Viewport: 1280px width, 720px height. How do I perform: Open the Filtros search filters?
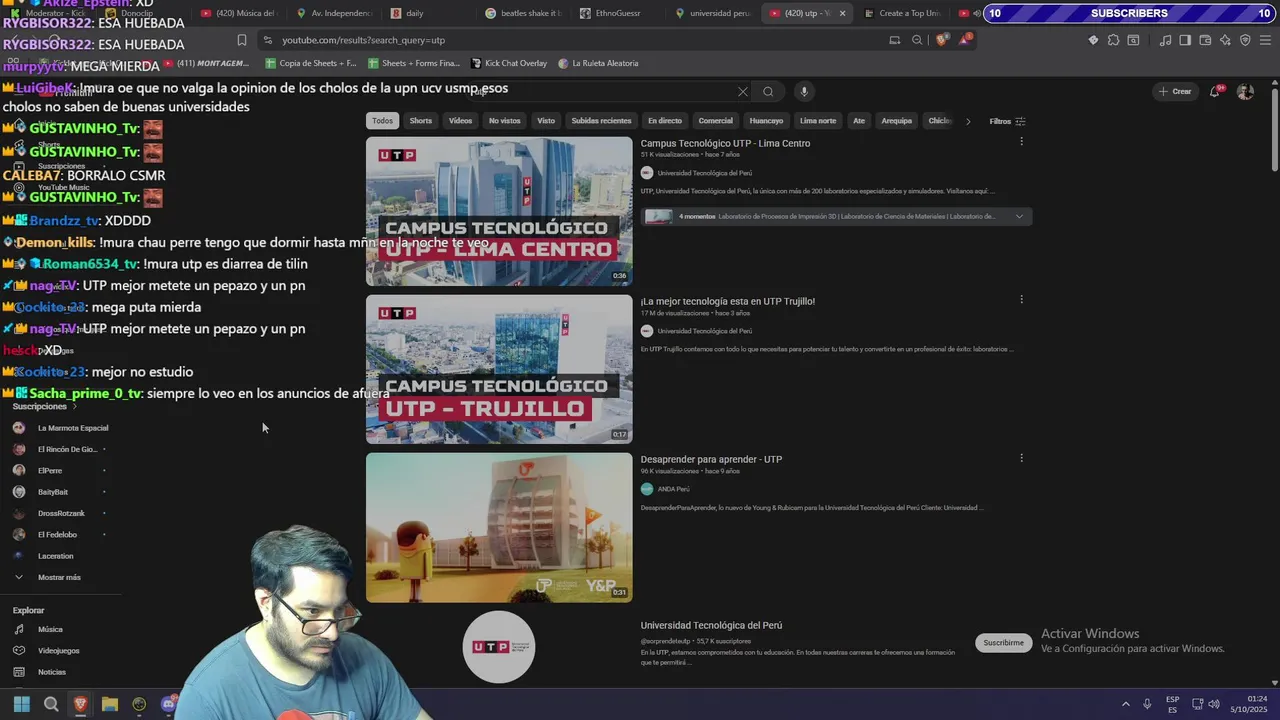1007,121
